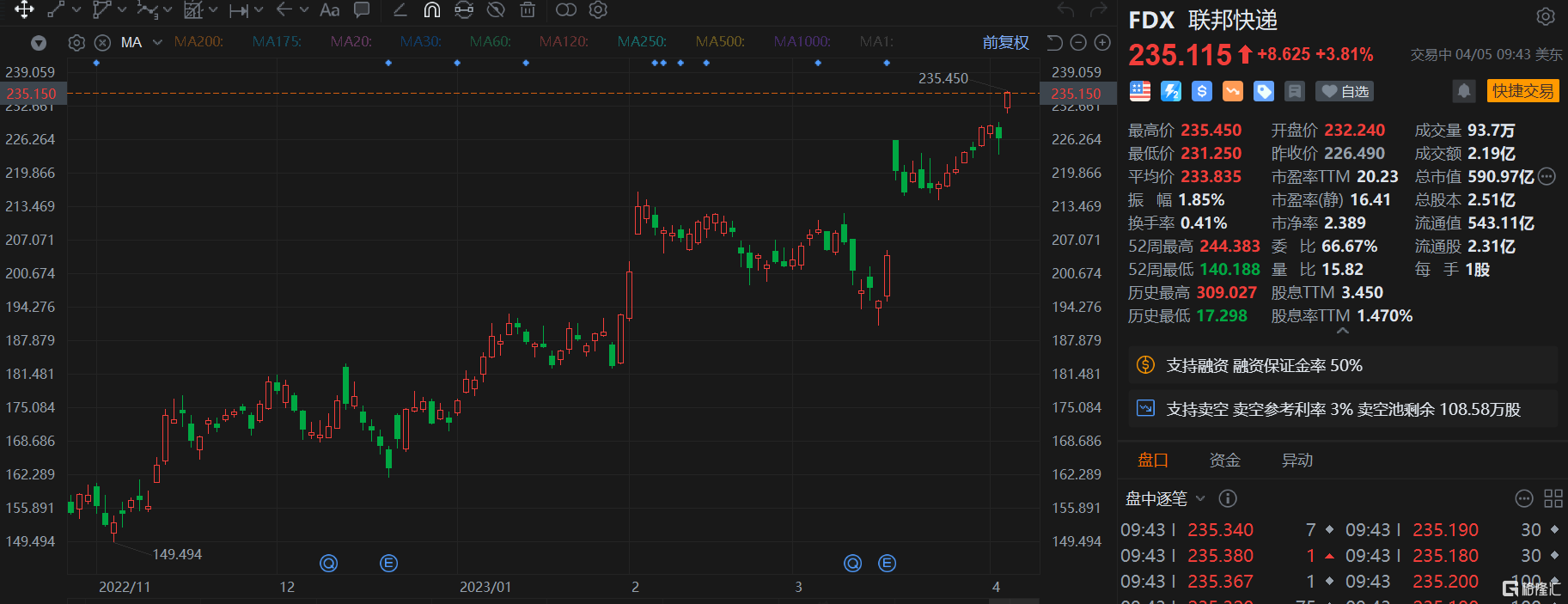1568x604 pixels.
Task: Open MA indicator settings gear
Action: [76, 43]
